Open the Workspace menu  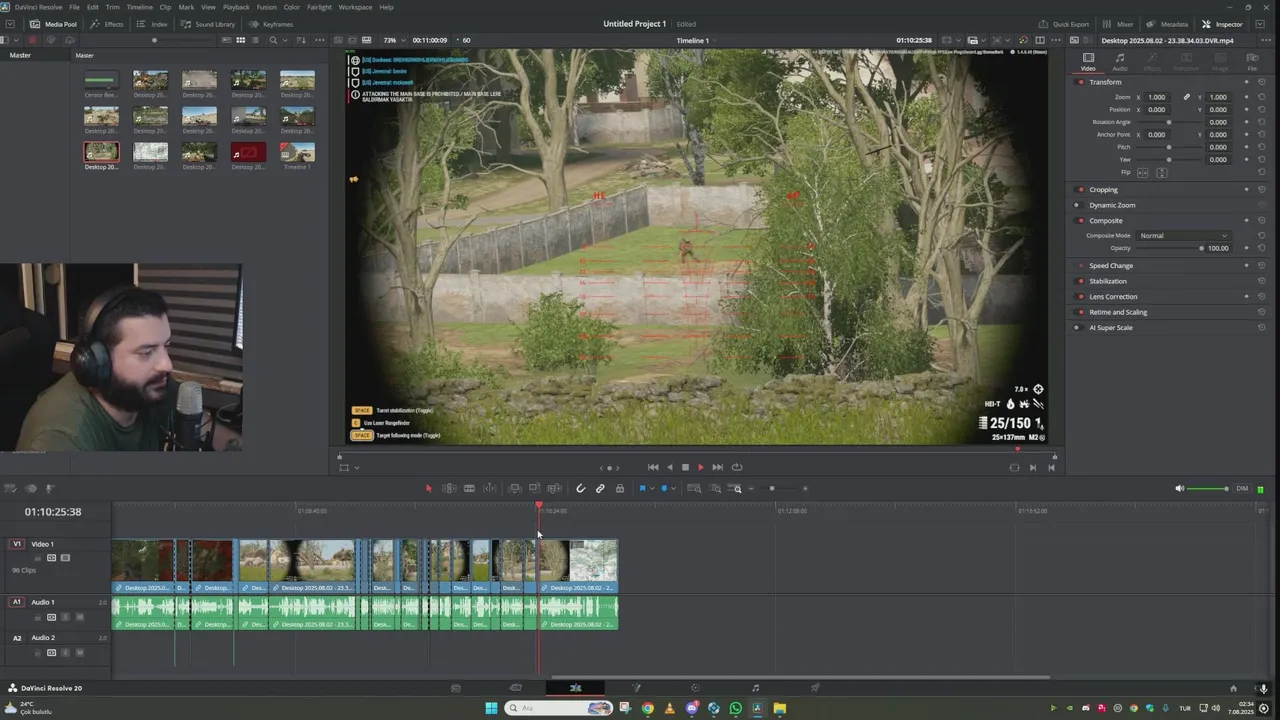355,7
